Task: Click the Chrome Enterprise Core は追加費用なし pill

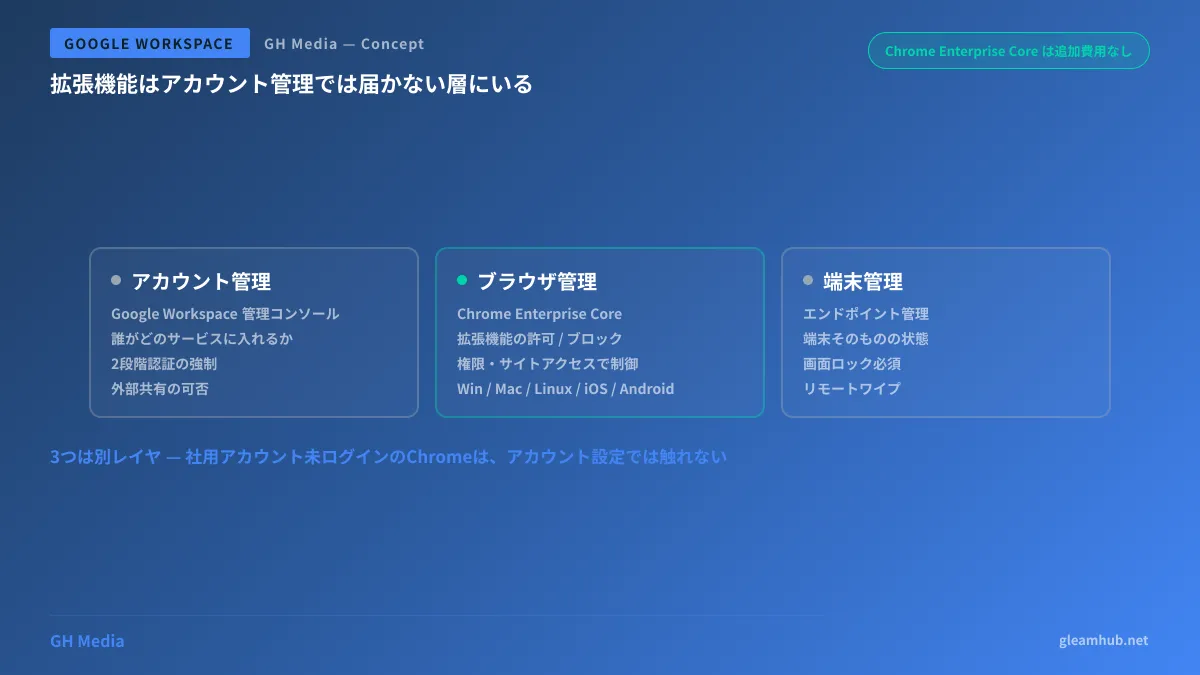Action: (1009, 51)
